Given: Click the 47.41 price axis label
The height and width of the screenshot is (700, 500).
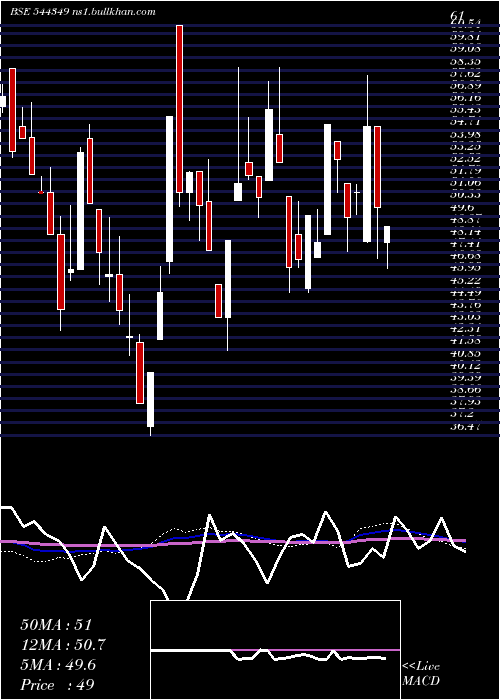Looking at the screenshot, I should [465, 244].
